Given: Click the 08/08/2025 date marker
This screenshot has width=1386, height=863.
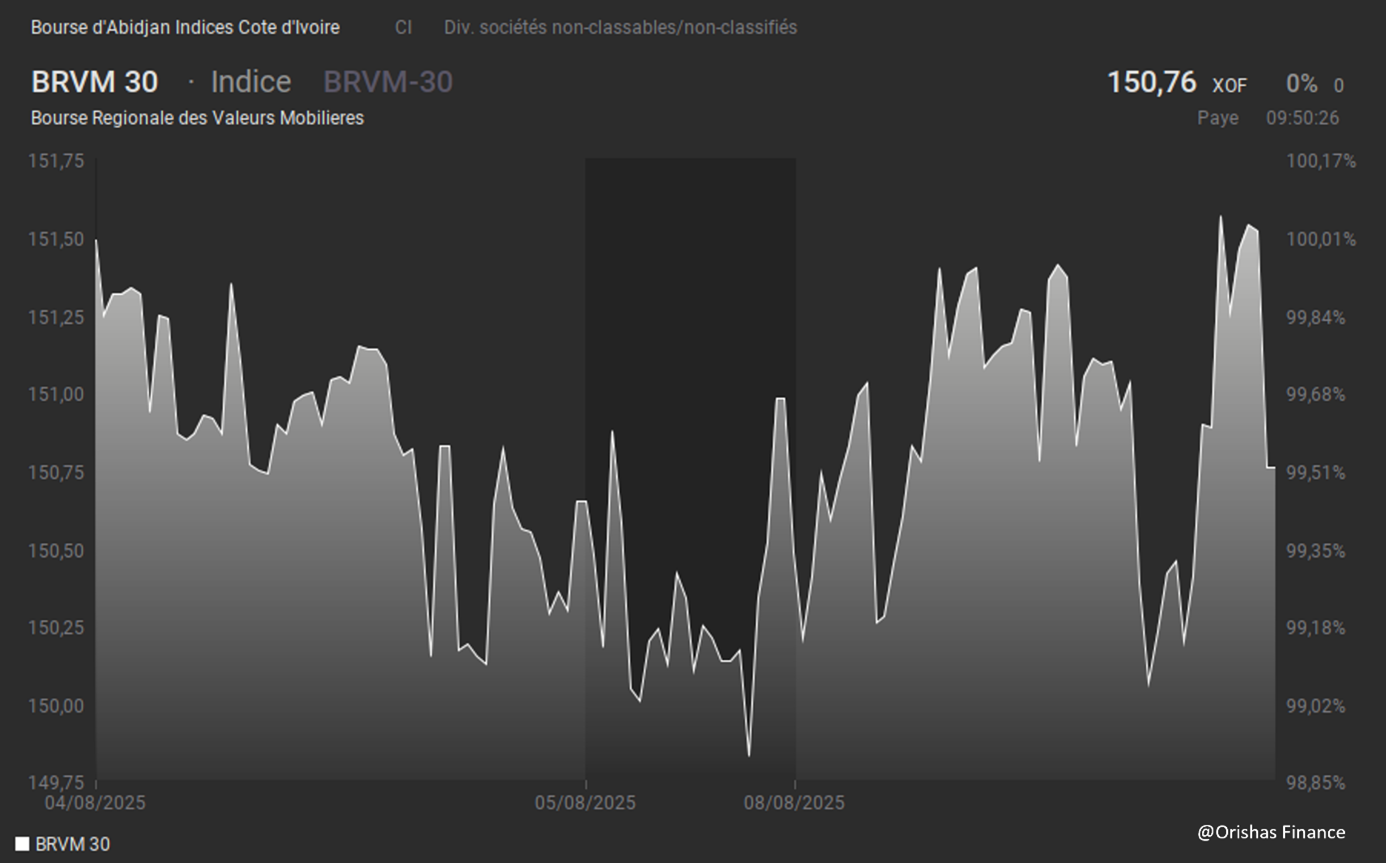Looking at the screenshot, I should point(795,802).
